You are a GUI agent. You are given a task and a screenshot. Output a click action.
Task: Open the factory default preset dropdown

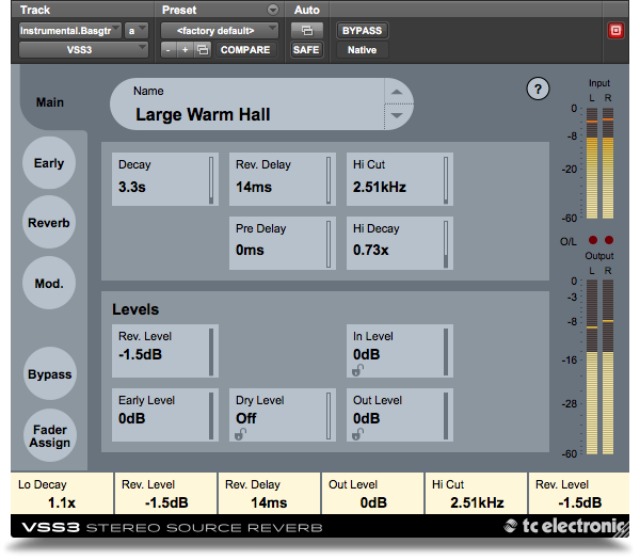220,31
